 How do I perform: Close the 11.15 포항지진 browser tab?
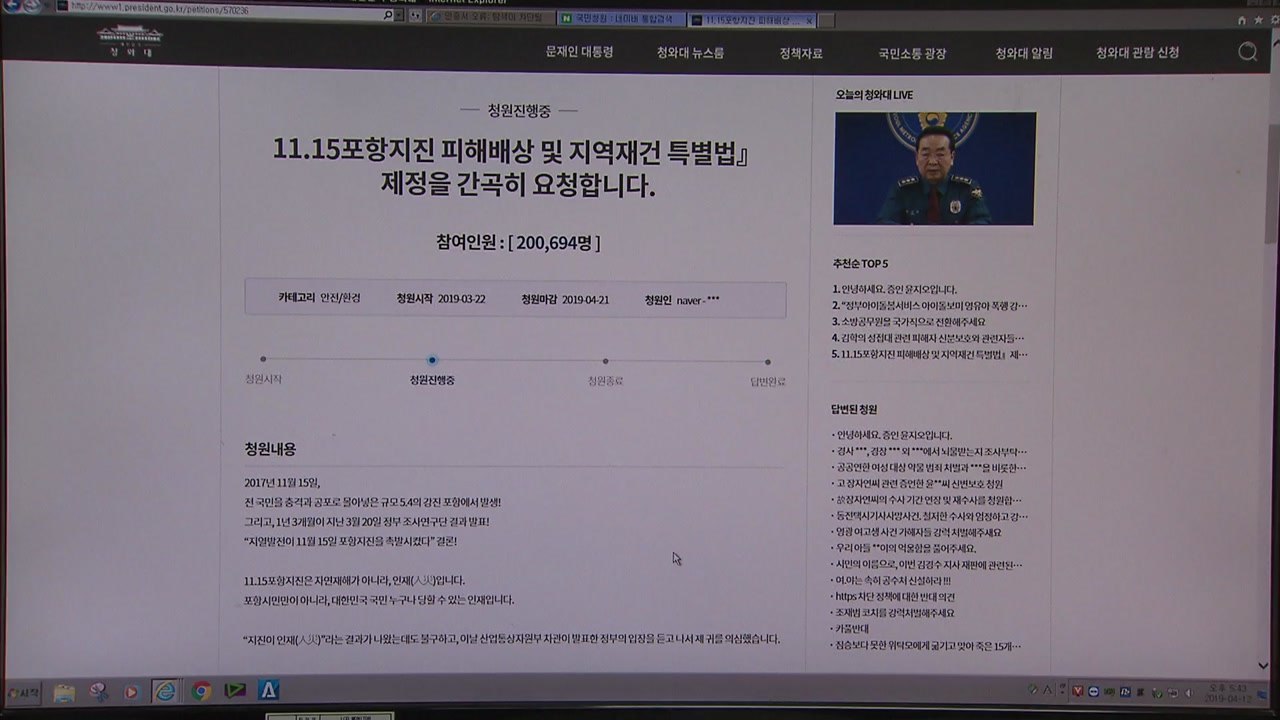(x=809, y=20)
